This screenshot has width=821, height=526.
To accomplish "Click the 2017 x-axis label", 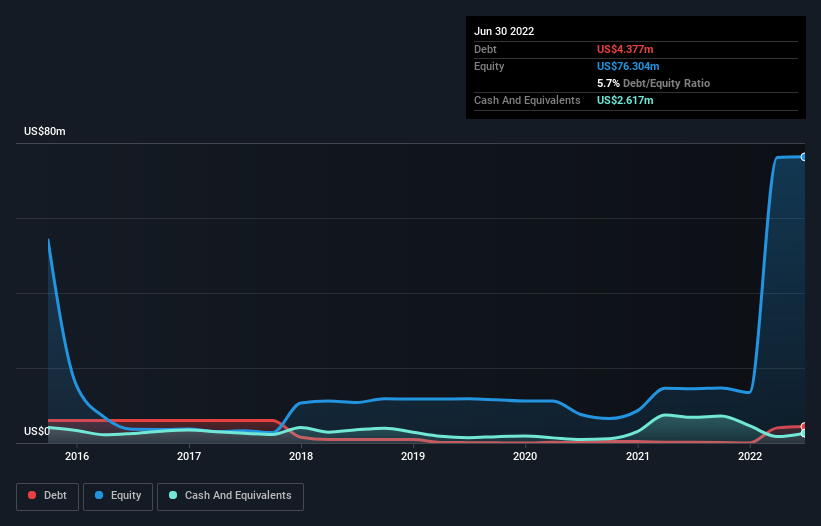I will pyautogui.click(x=189, y=456).
